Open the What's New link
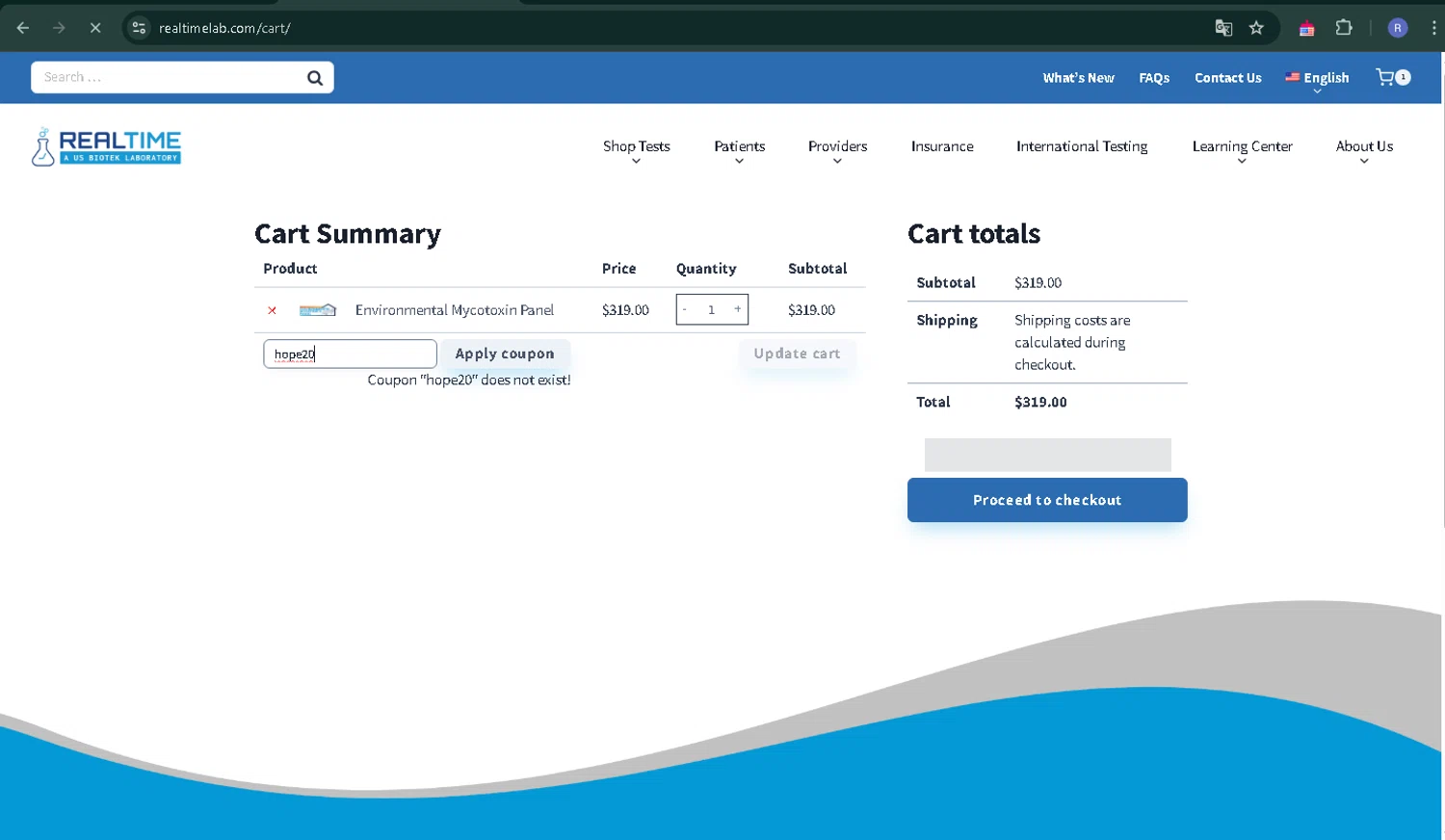The height and width of the screenshot is (840, 1445). coord(1078,78)
